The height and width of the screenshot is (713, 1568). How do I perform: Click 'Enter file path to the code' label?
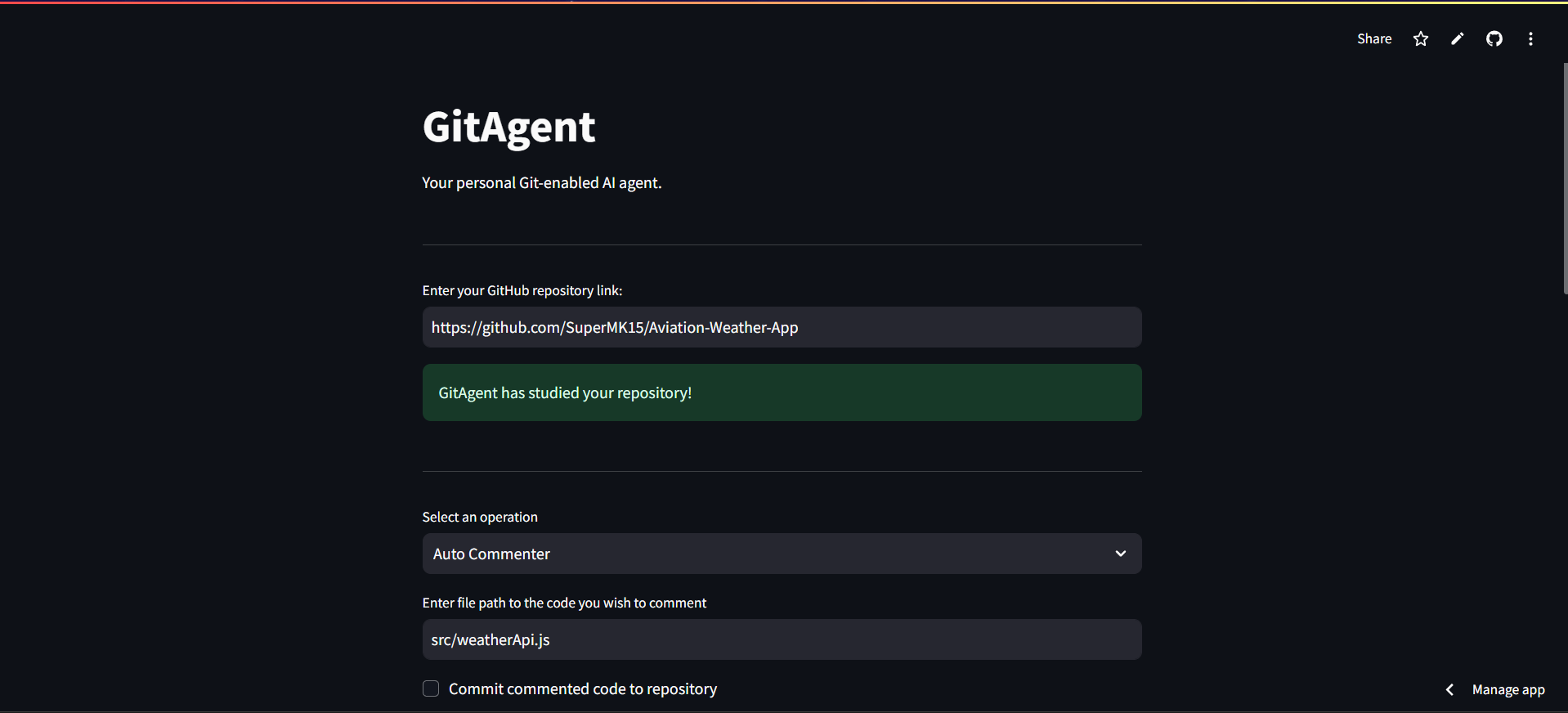pos(564,603)
